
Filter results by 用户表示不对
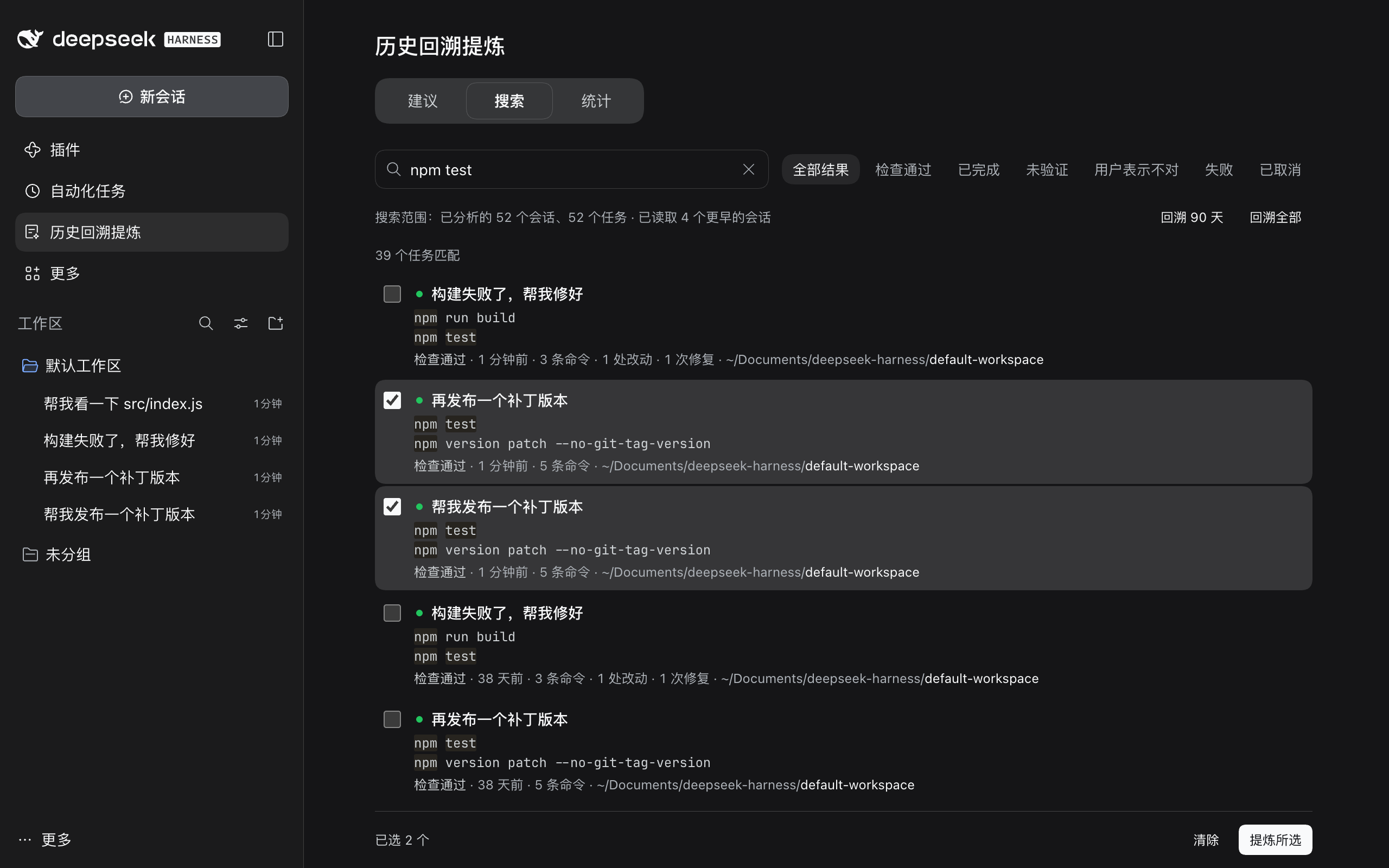coord(1136,169)
